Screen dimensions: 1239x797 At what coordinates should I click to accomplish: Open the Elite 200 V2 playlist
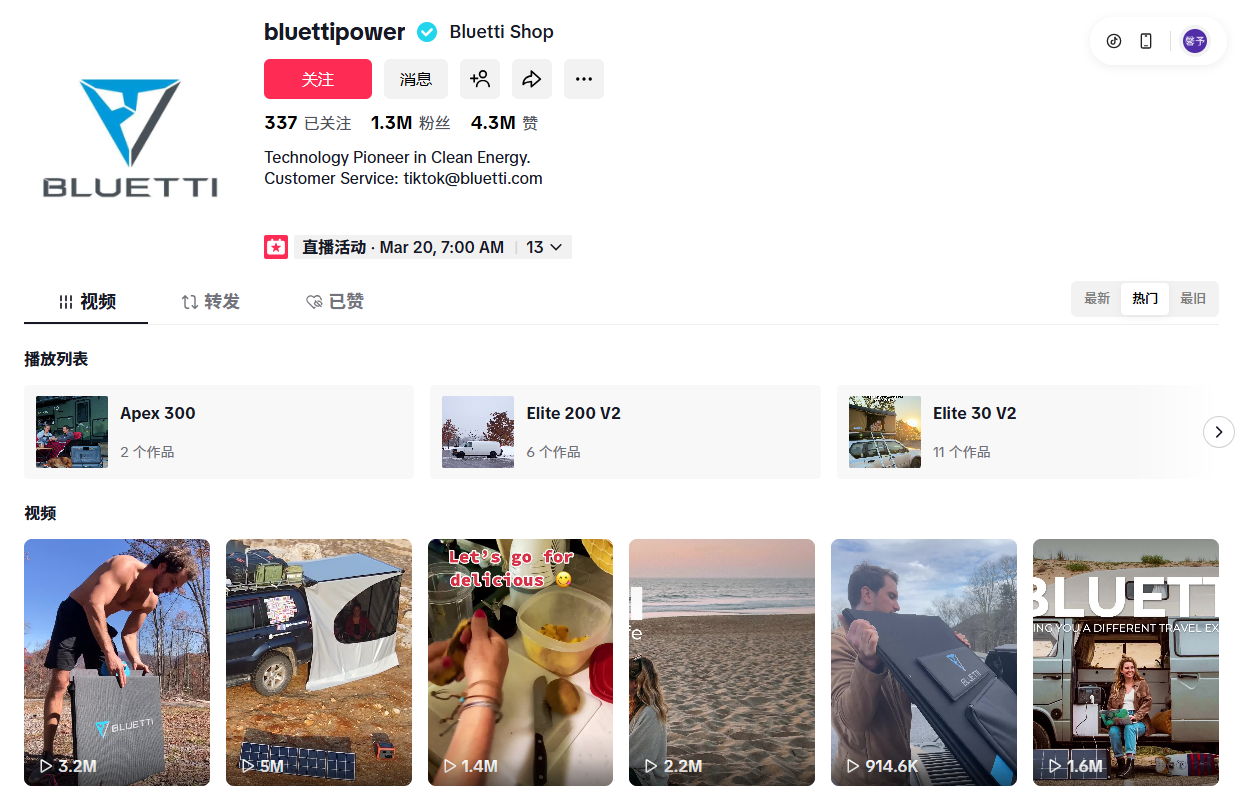625,432
